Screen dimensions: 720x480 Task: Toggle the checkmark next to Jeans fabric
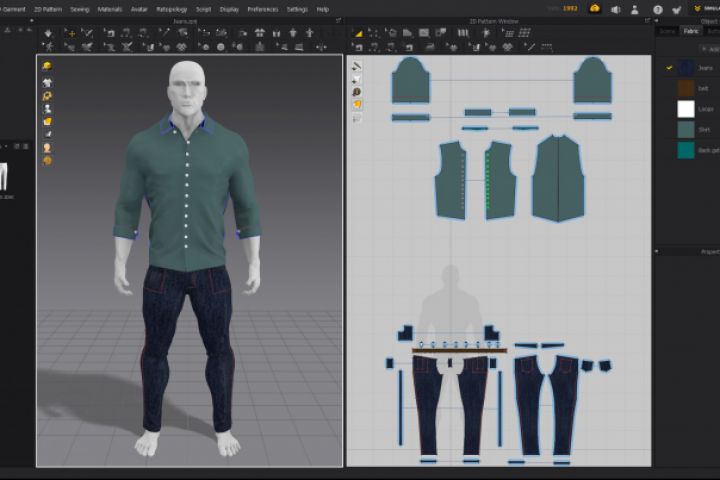(x=669, y=67)
